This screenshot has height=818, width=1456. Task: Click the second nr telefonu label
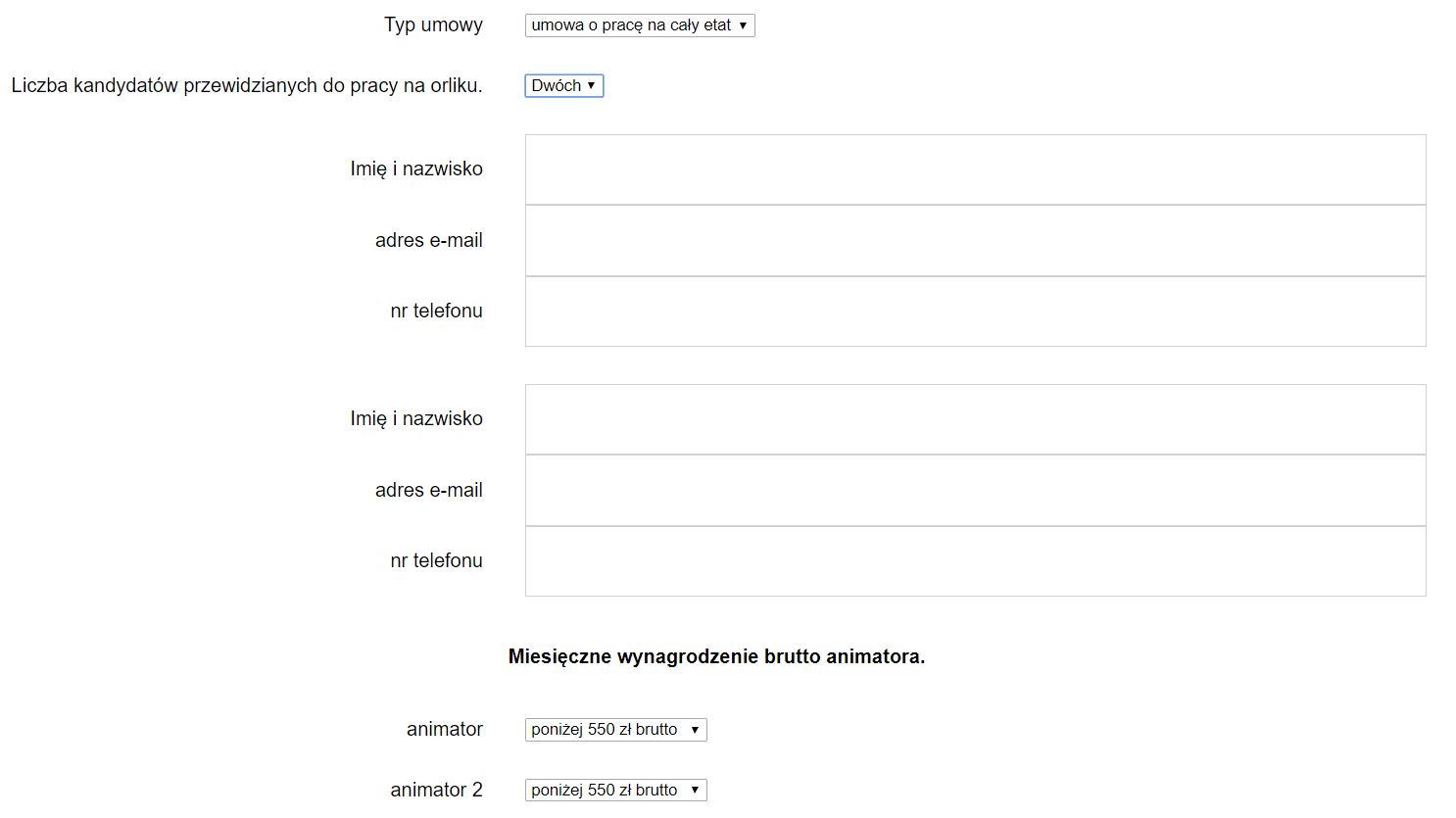pyautogui.click(x=436, y=561)
